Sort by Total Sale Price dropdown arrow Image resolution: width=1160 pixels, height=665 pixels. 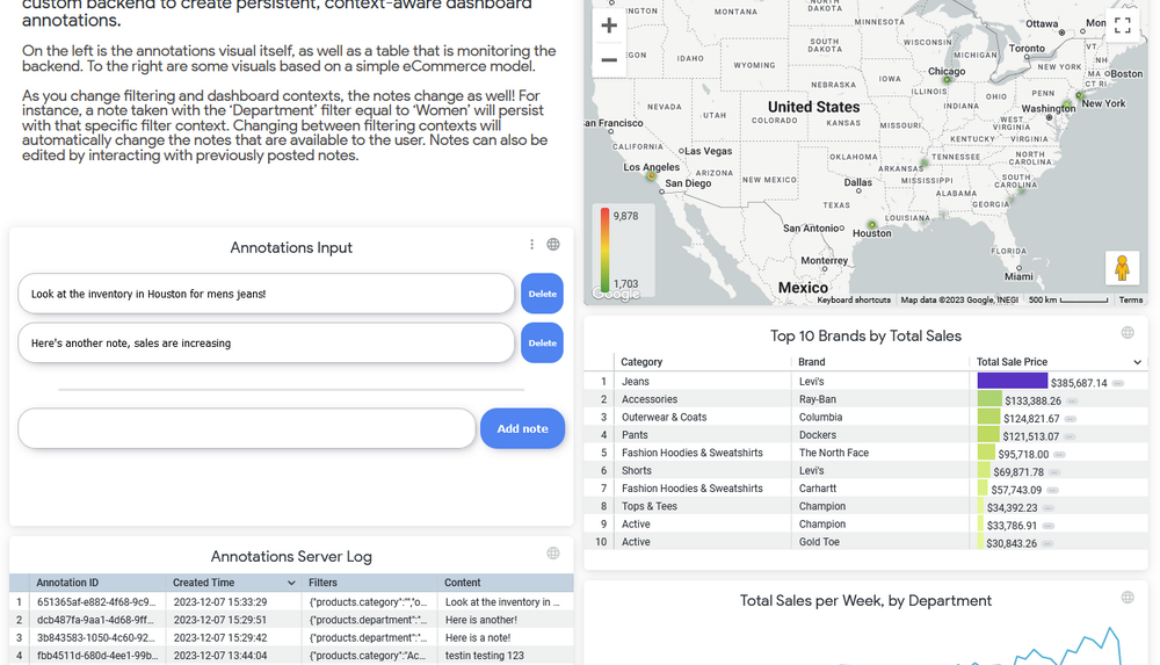[1137, 362]
